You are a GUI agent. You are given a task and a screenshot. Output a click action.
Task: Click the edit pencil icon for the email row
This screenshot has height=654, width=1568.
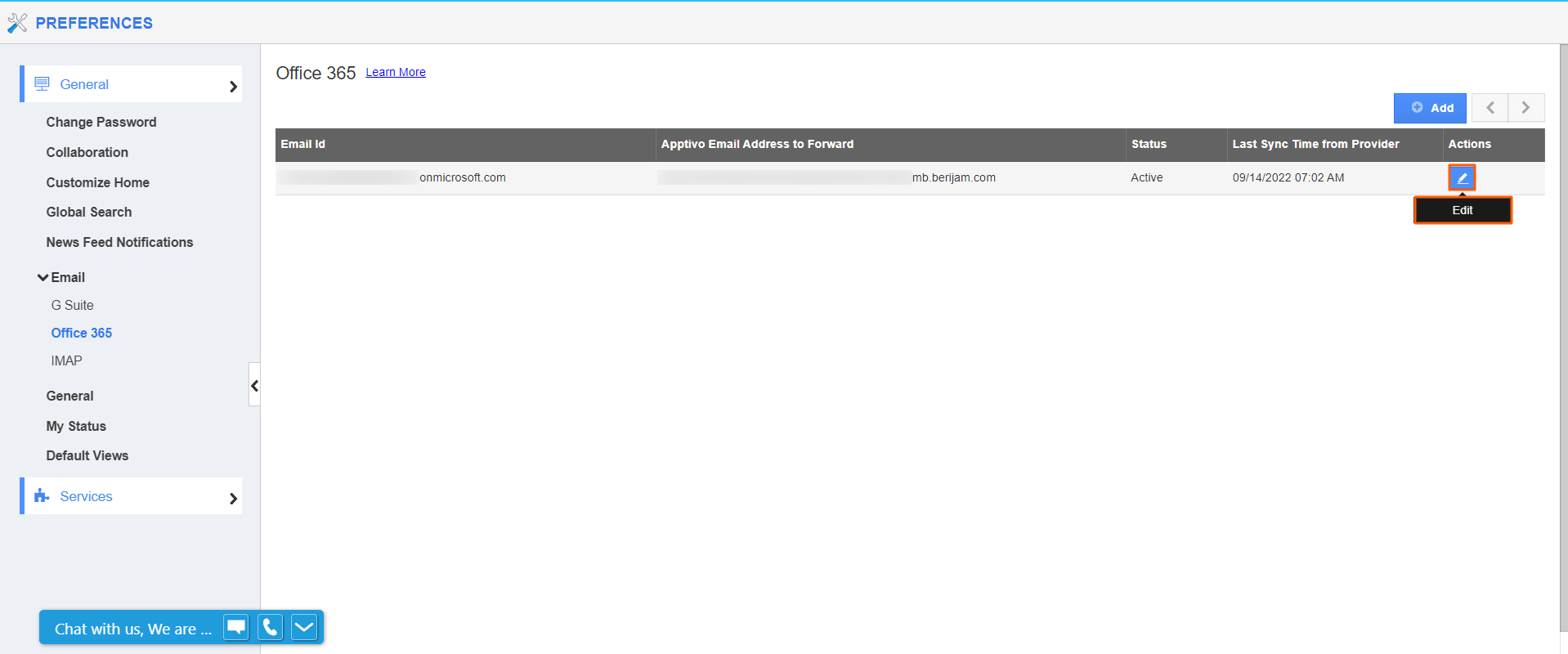point(1462,177)
